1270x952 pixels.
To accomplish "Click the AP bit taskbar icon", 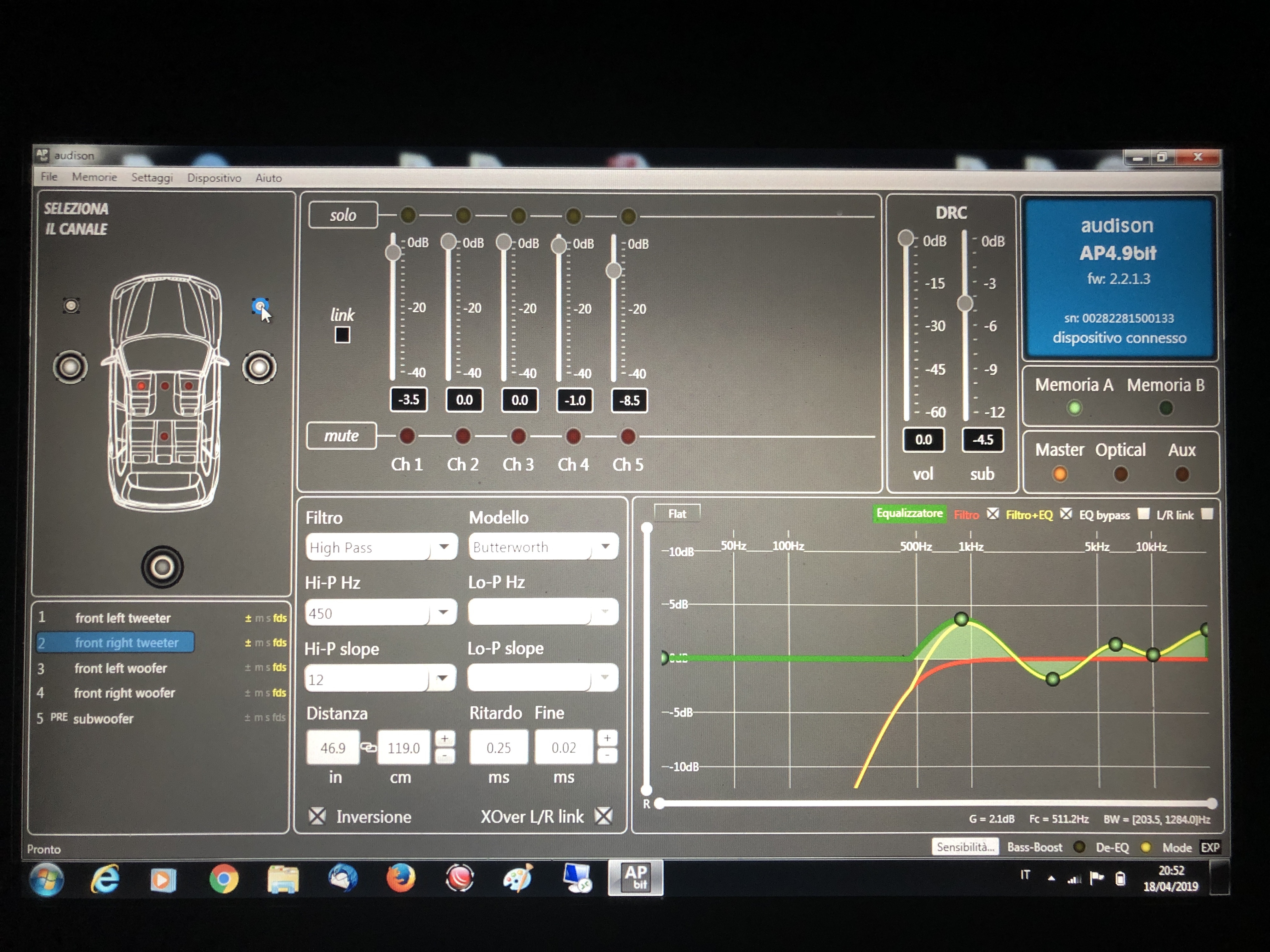I will click(x=636, y=877).
